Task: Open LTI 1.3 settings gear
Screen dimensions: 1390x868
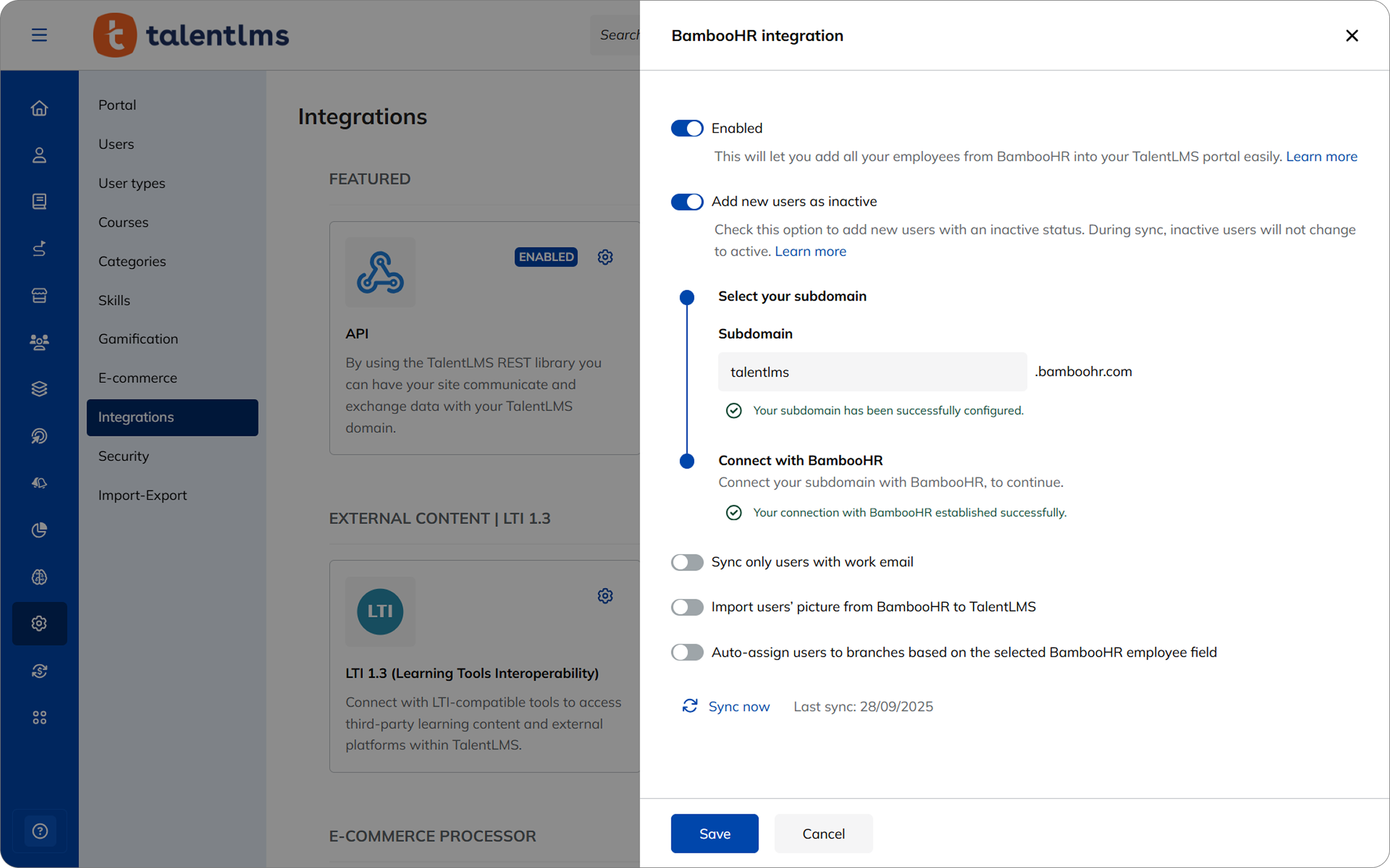Action: pyautogui.click(x=605, y=596)
